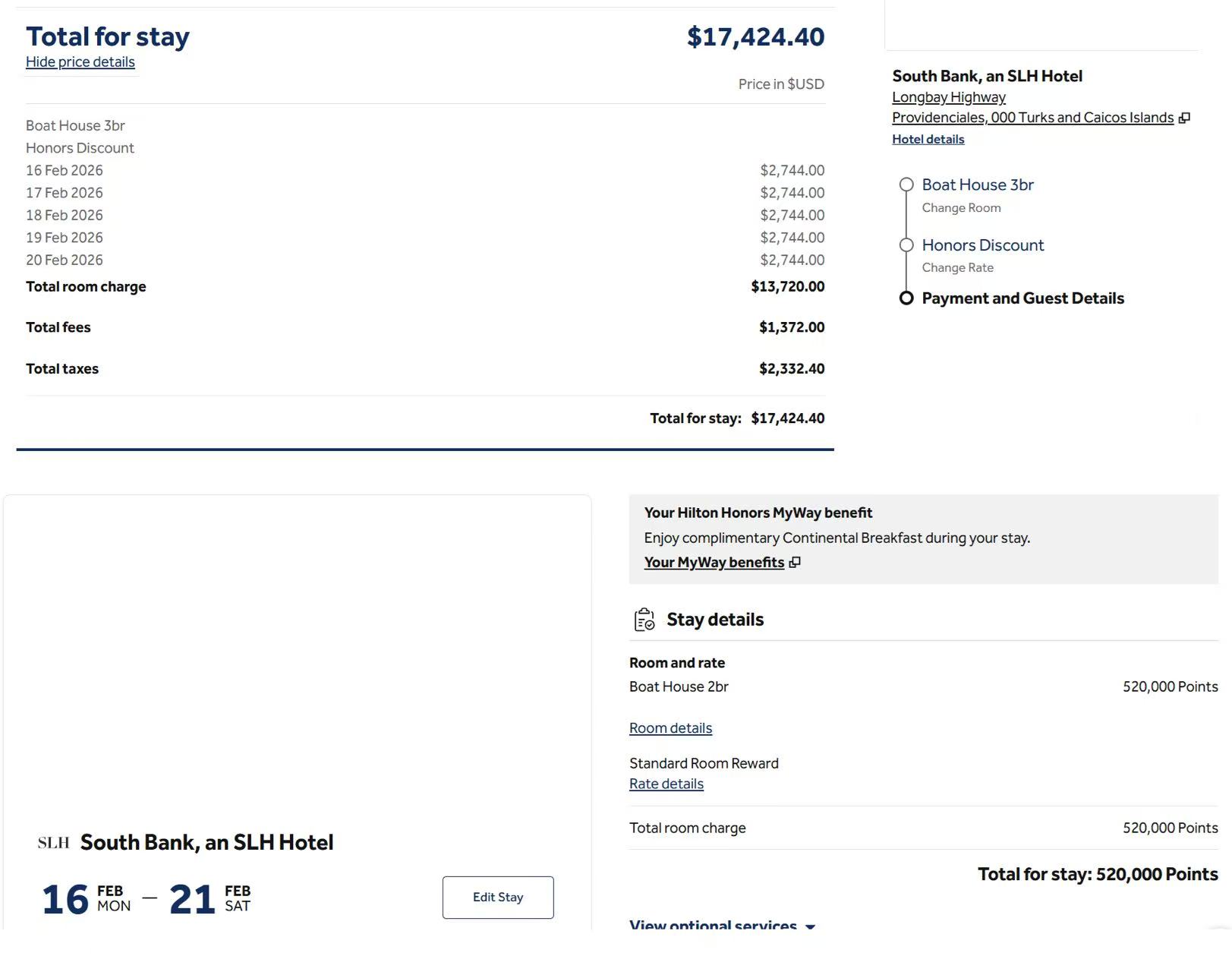Screen dimensions: 1232x972
Task: Click the Boat House 3br step label
Action: pos(978,185)
